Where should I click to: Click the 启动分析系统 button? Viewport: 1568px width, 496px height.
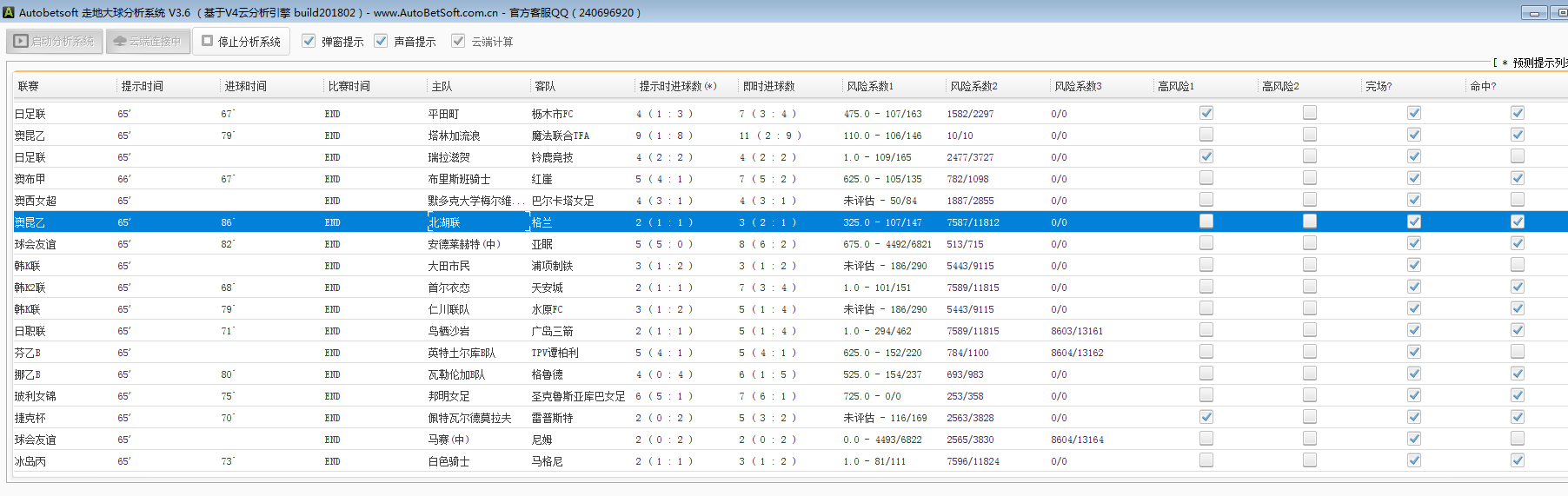click(55, 41)
